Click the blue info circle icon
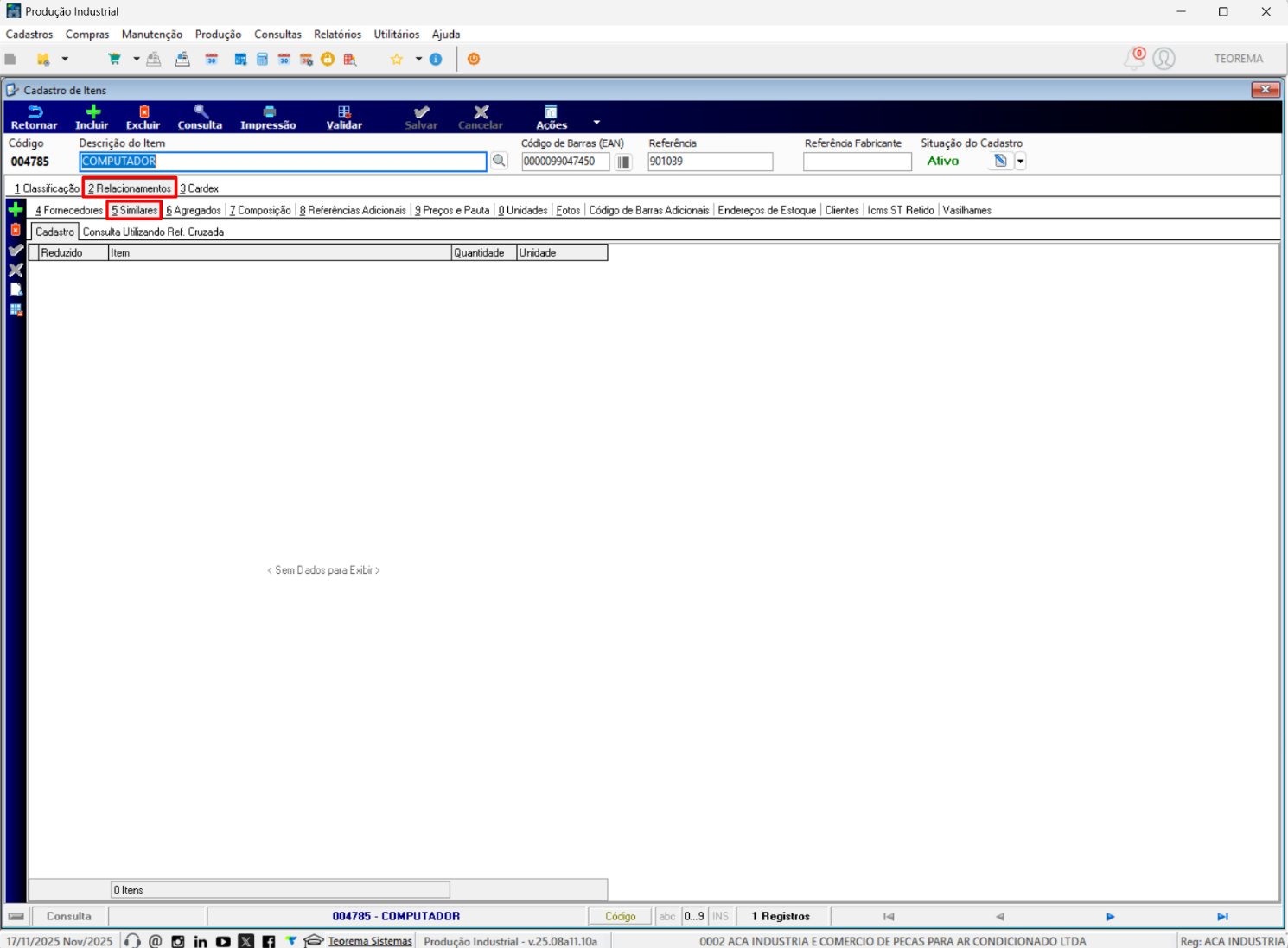 [x=436, y=59]
